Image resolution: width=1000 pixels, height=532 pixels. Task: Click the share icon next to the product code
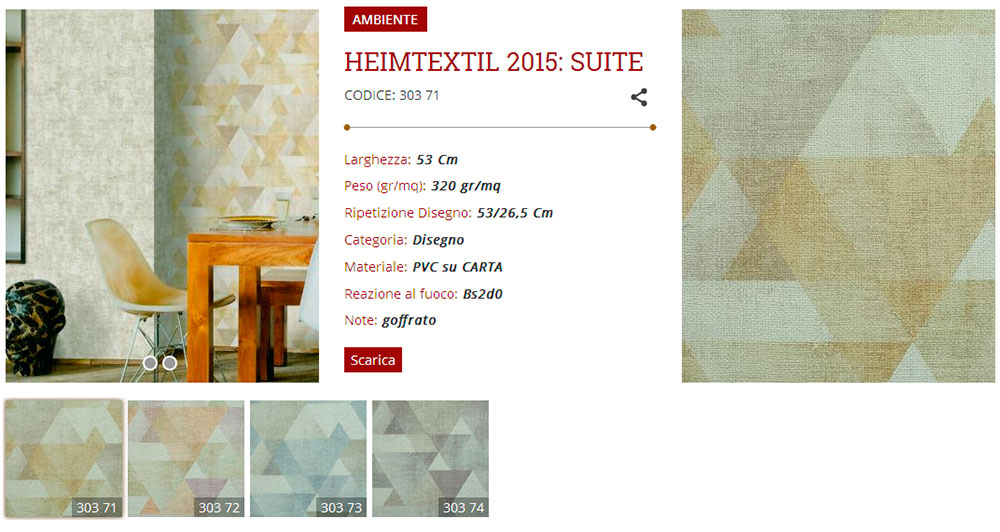coord(639,97)
